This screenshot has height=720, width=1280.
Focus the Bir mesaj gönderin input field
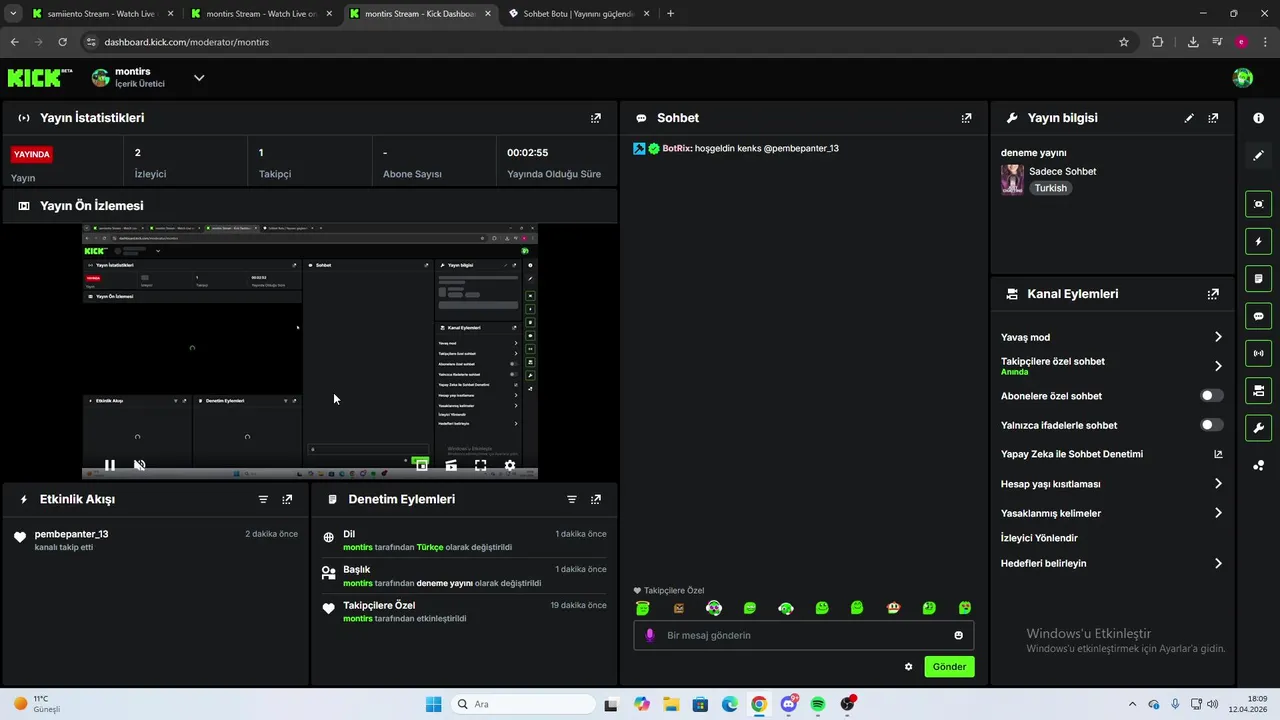pyautogui.click(x=803, y=635)
